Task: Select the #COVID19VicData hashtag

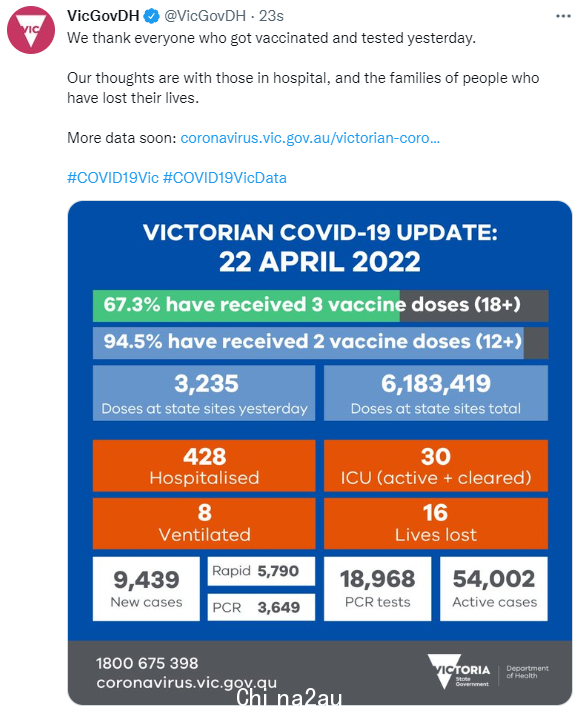Action: [x=225, y=178]
